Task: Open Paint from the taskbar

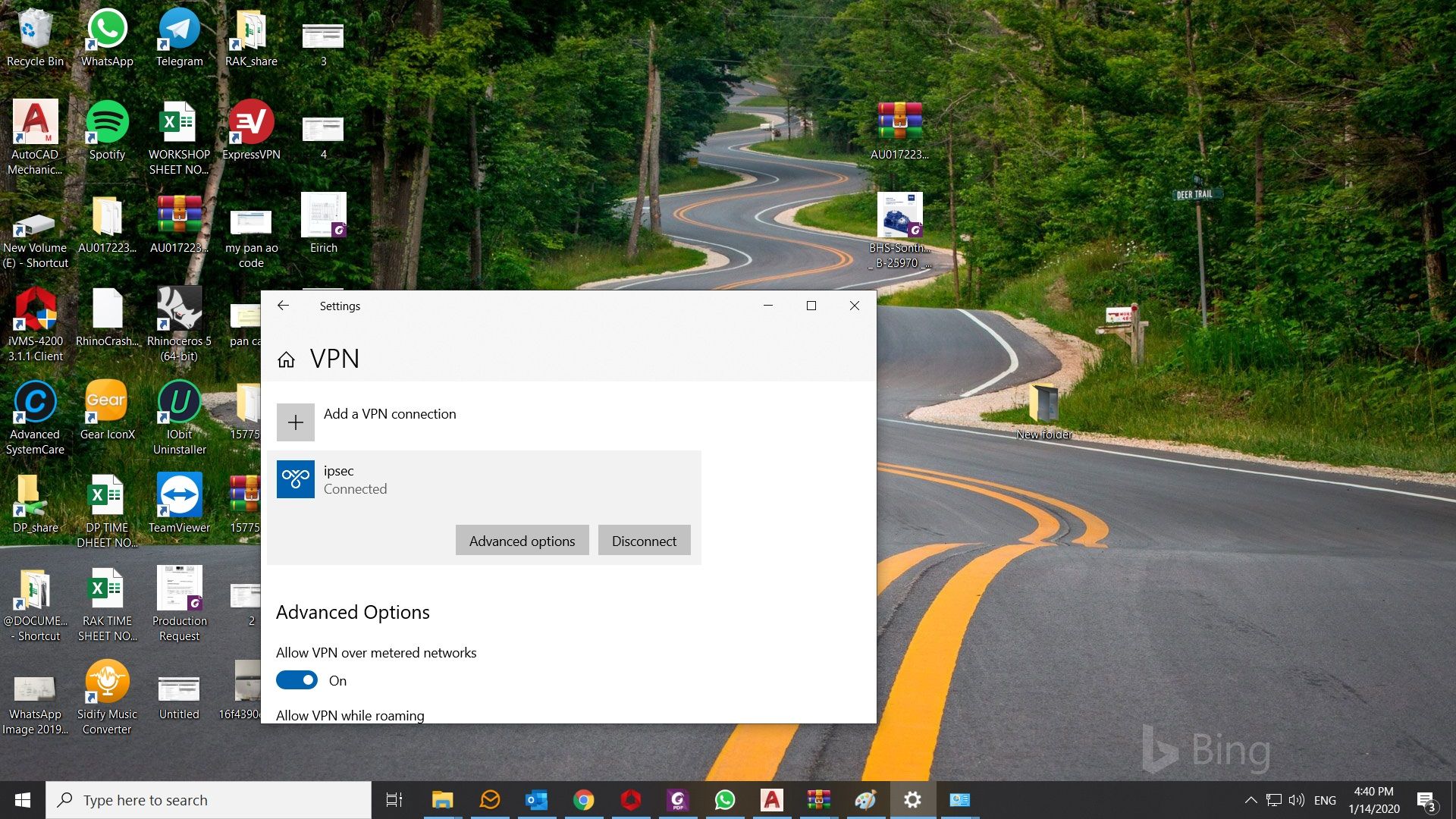Action: point(866,800)
